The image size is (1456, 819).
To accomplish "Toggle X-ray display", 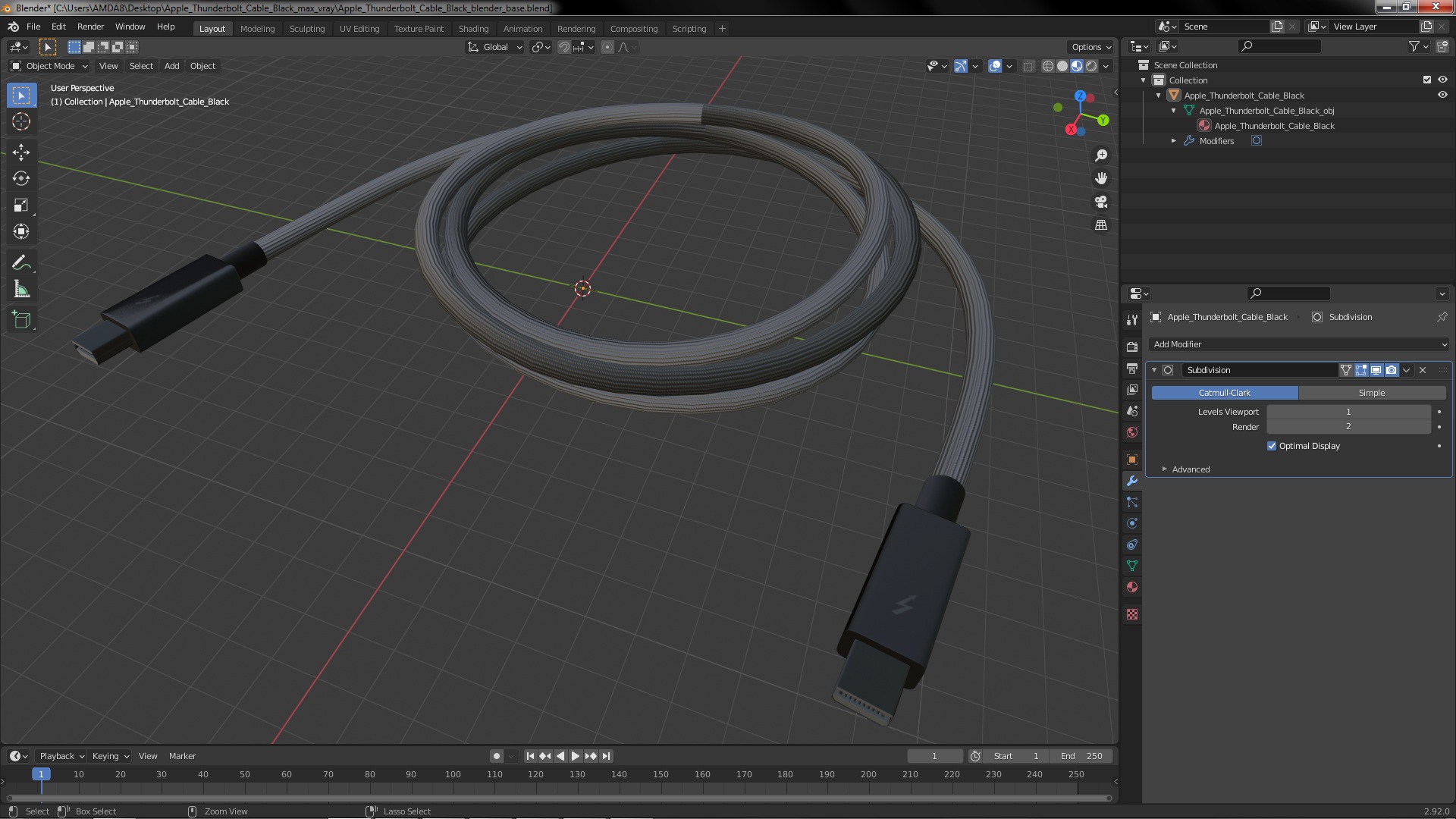I will (1029, 66).
